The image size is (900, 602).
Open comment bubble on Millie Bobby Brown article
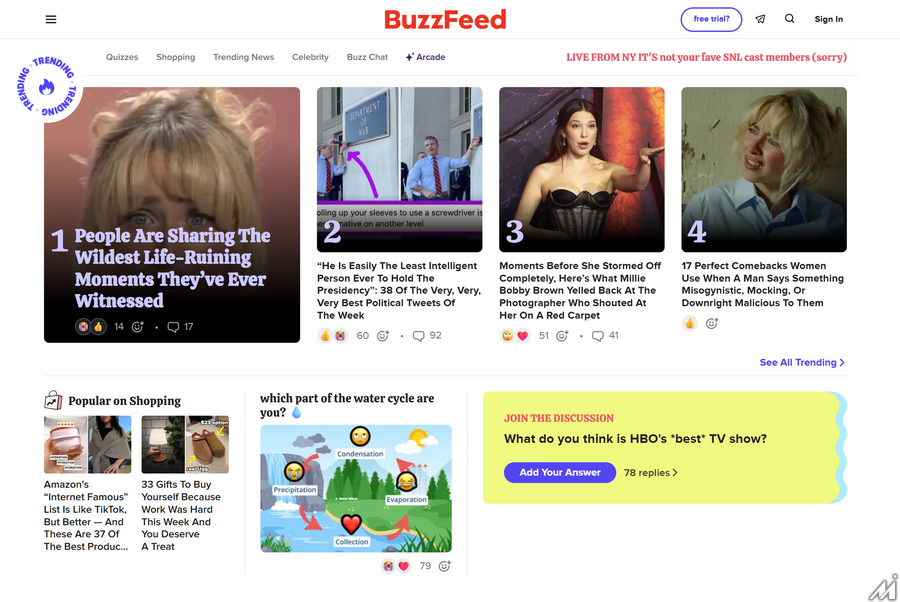pos(598,336)
